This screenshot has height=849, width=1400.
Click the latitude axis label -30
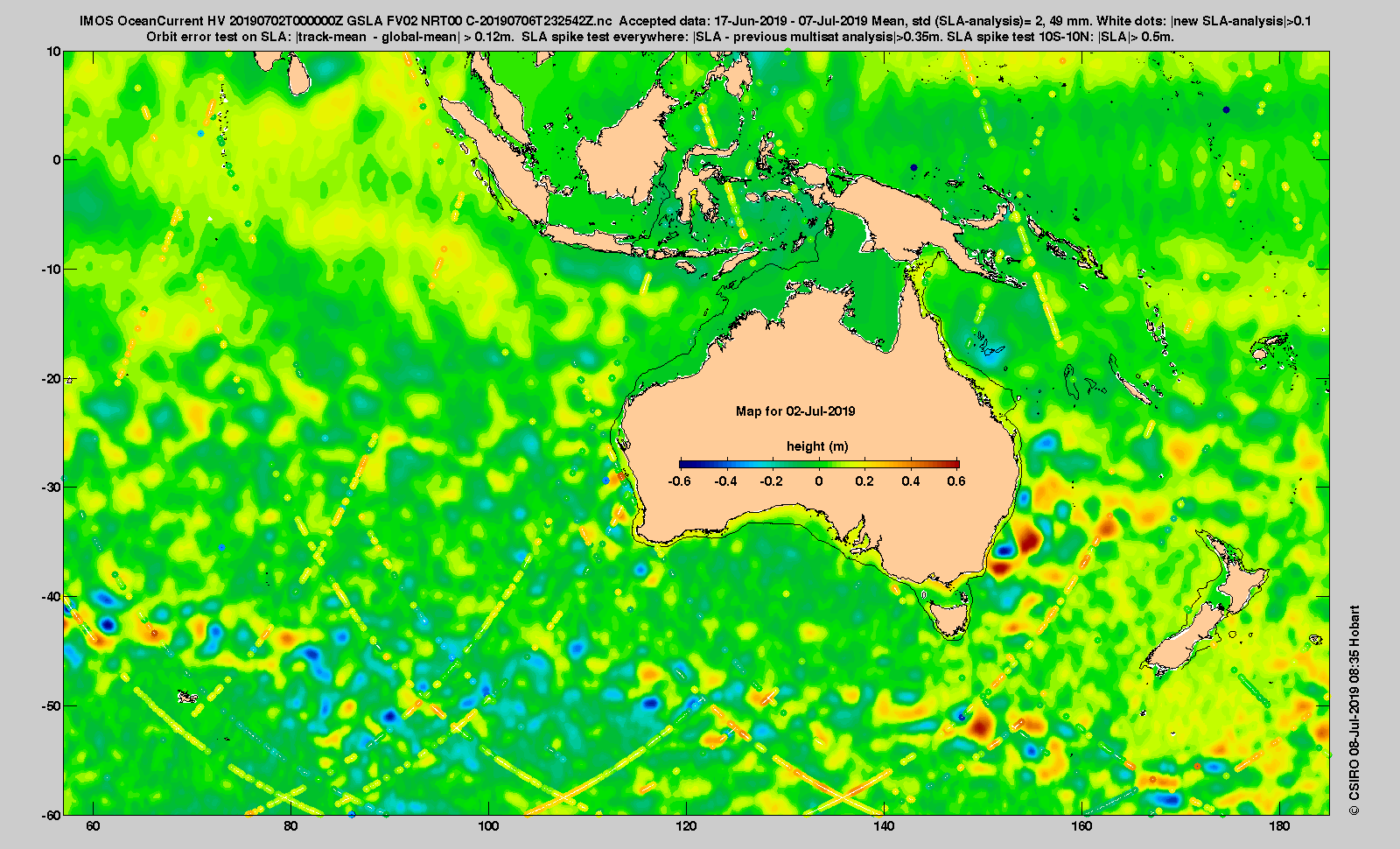point(50,488)
